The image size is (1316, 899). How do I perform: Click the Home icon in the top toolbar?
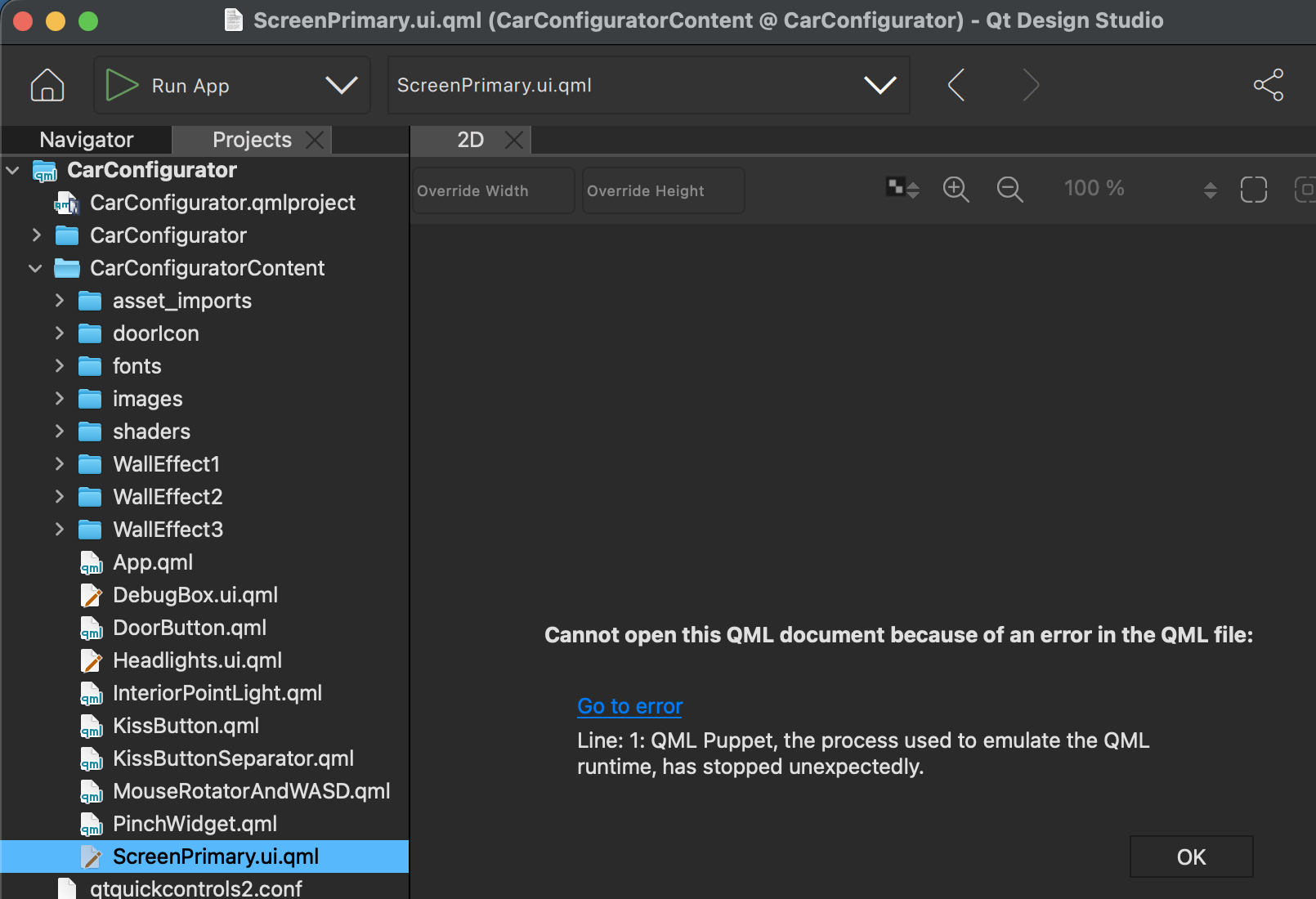point(47,85)
